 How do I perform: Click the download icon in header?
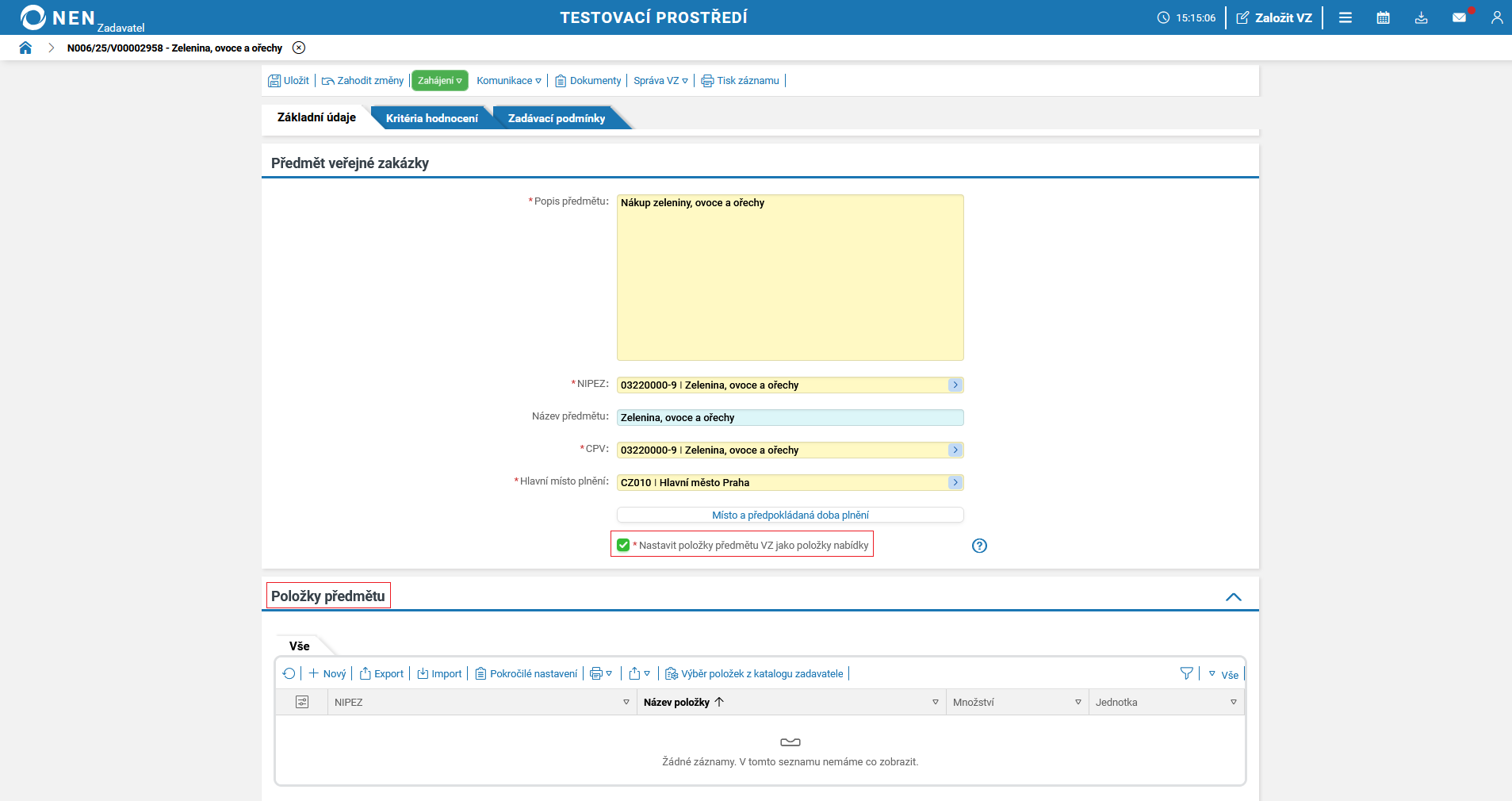[1421, 17]
